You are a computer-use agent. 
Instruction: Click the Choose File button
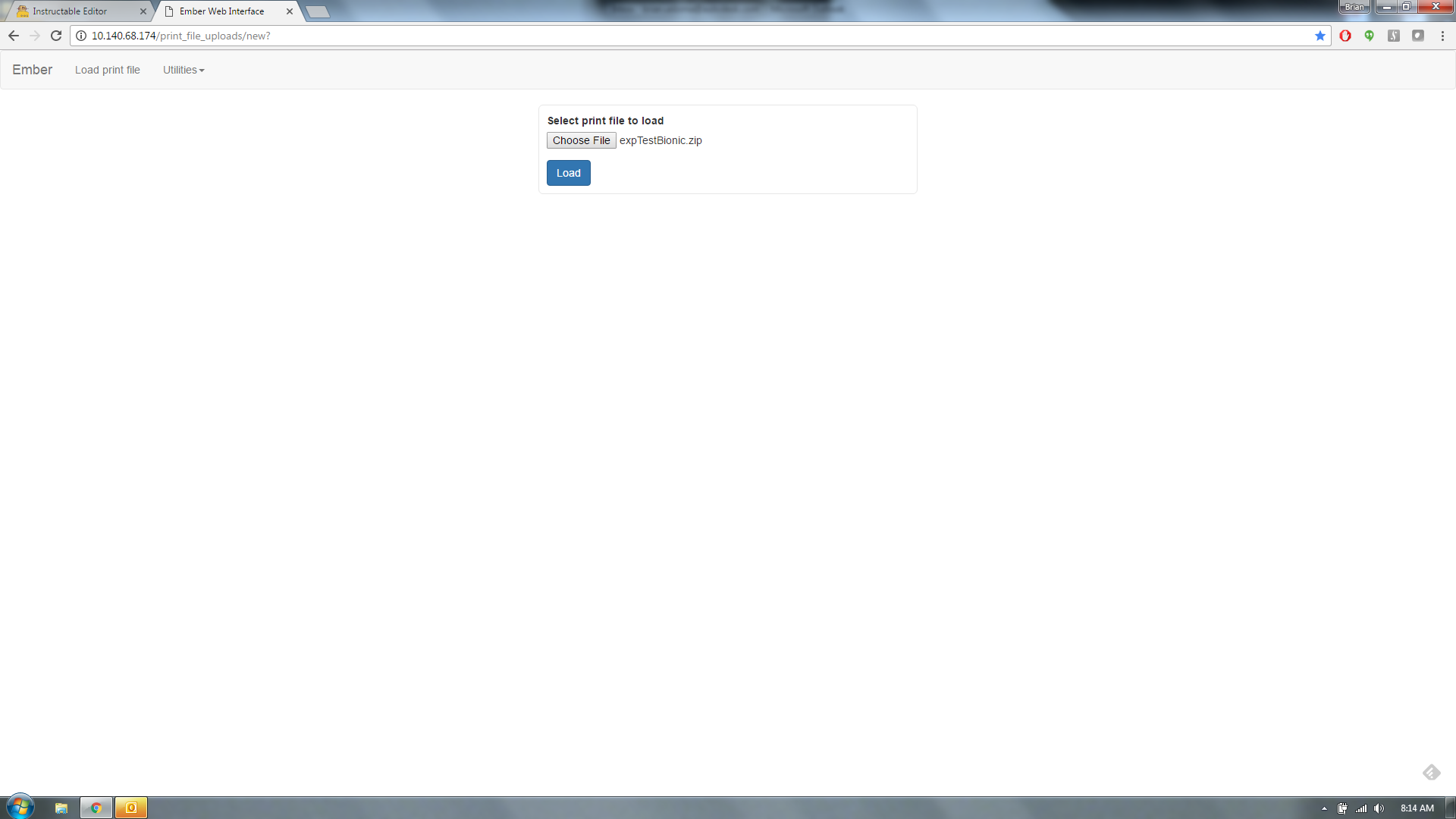point(581,140)
